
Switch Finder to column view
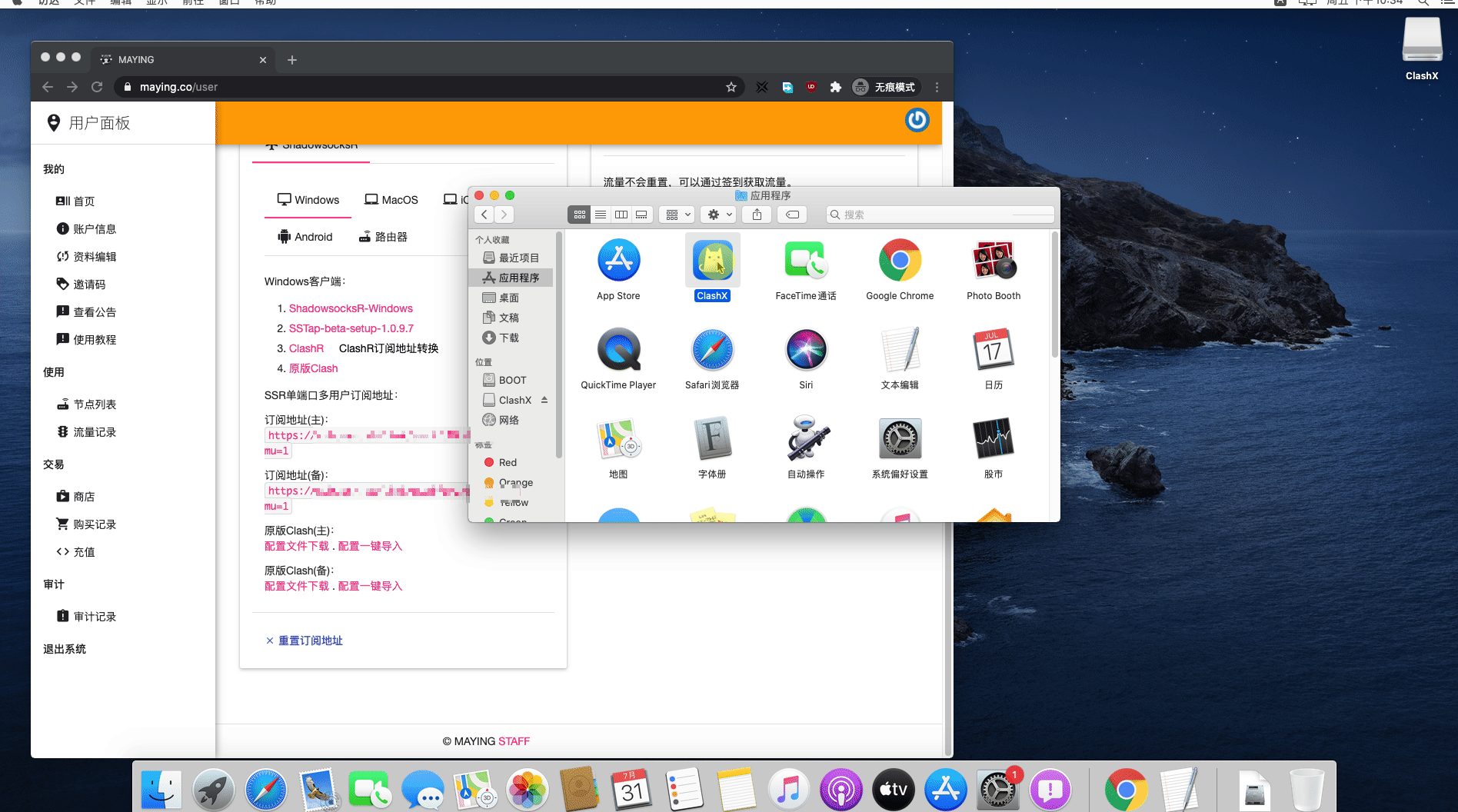(x=621, y=215)
